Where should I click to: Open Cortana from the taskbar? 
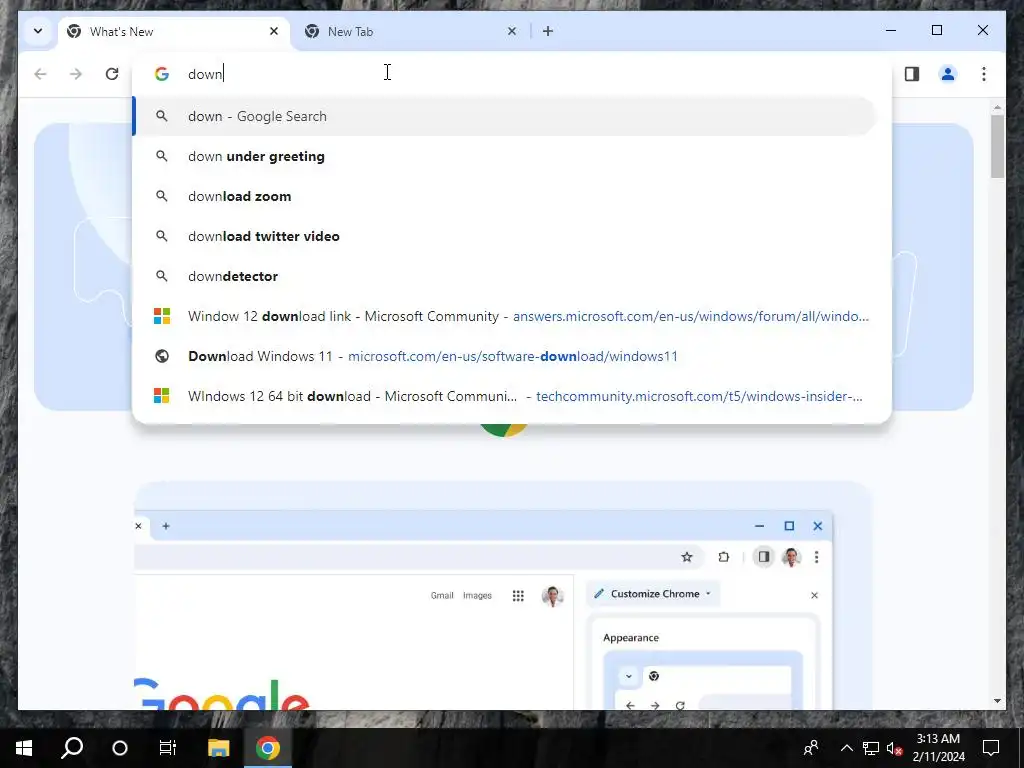[120, 748]
